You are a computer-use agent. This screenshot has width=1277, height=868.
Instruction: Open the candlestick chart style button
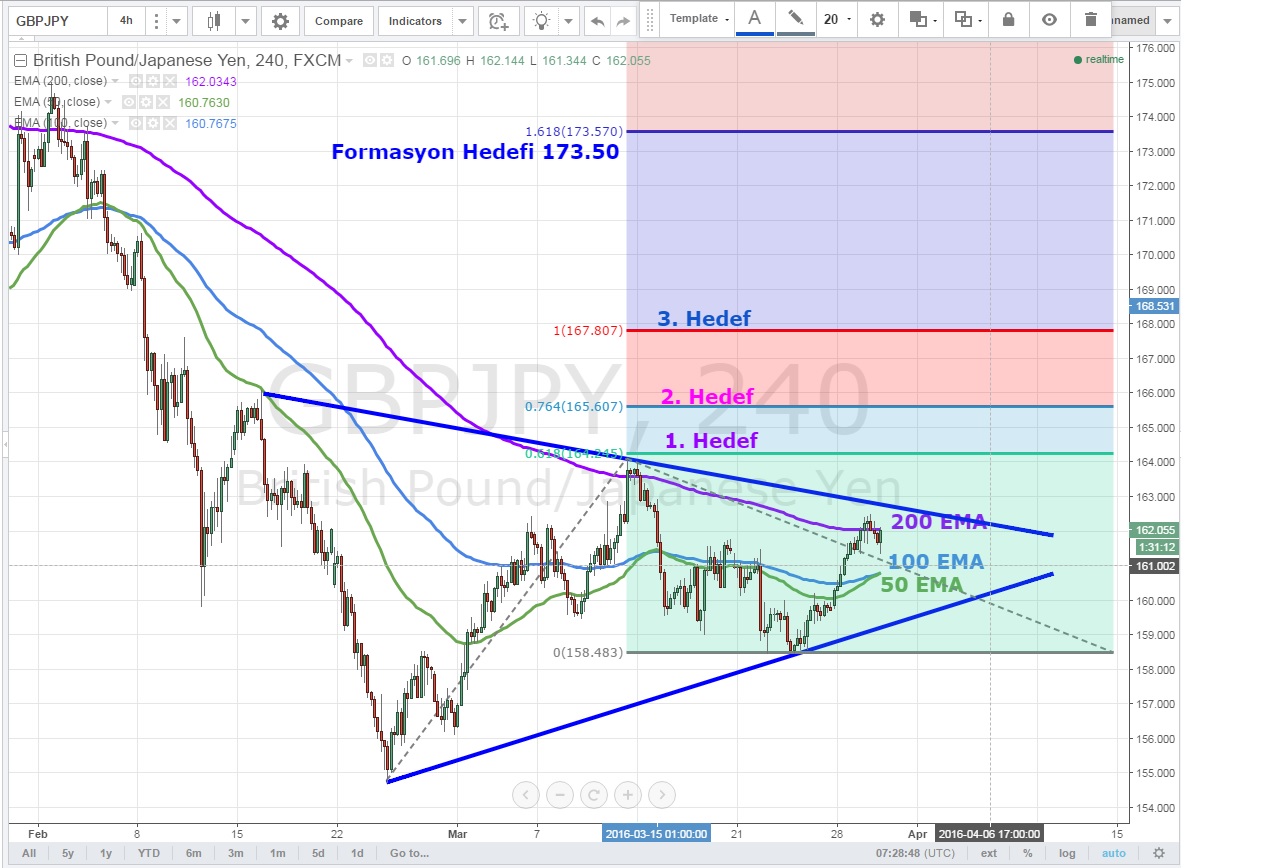tap(213, 21)
